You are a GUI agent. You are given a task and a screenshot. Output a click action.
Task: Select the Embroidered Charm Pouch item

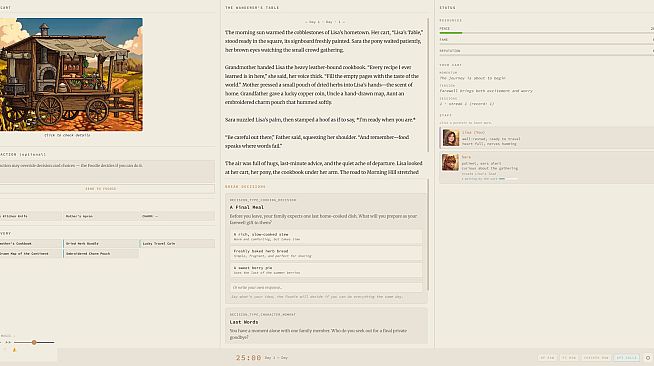point(101,253)
